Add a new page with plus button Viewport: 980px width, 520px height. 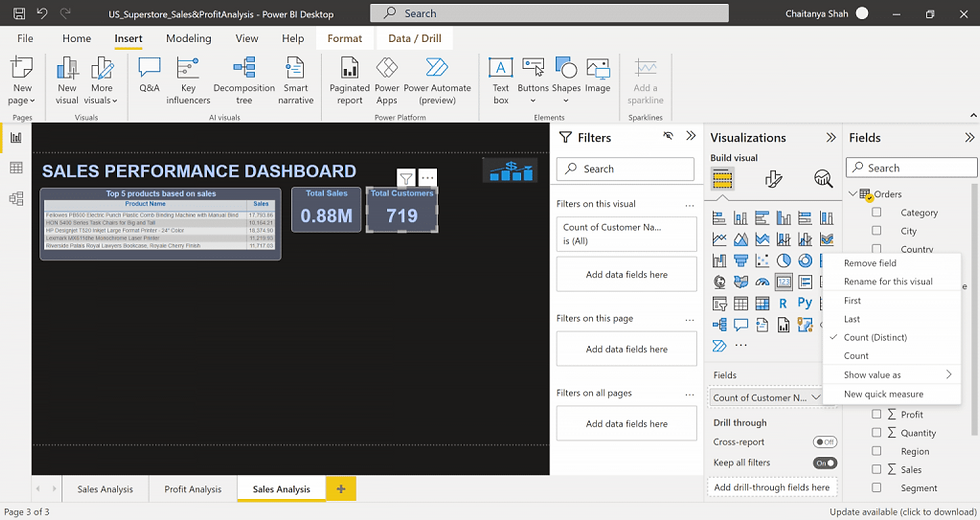(341, 489)
